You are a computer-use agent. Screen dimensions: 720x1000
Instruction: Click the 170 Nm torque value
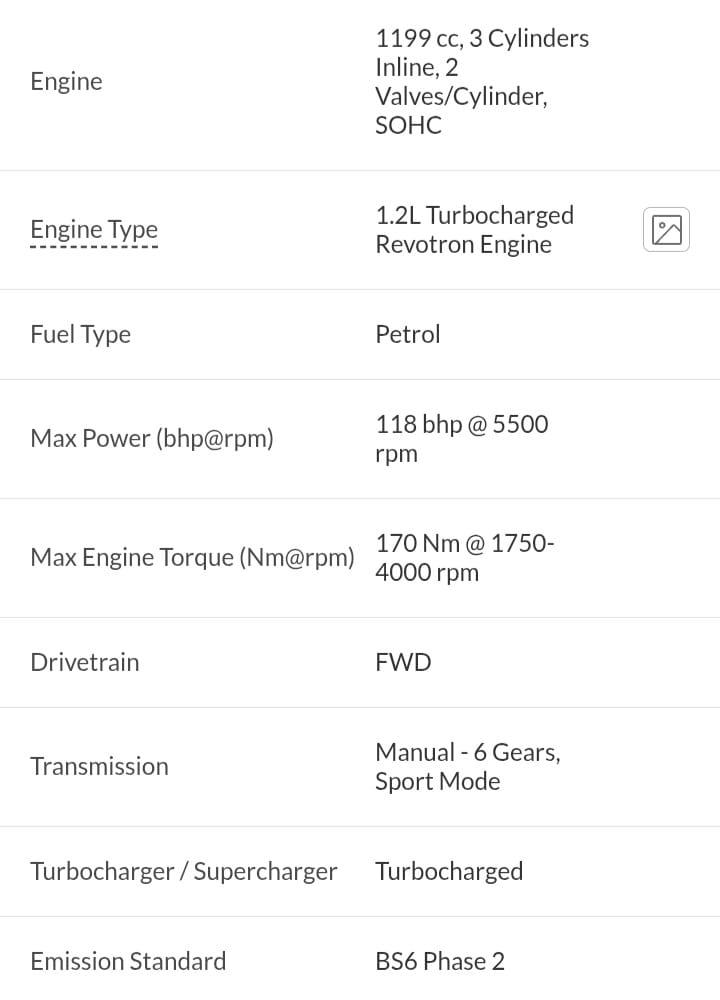[x=464, y=557]
